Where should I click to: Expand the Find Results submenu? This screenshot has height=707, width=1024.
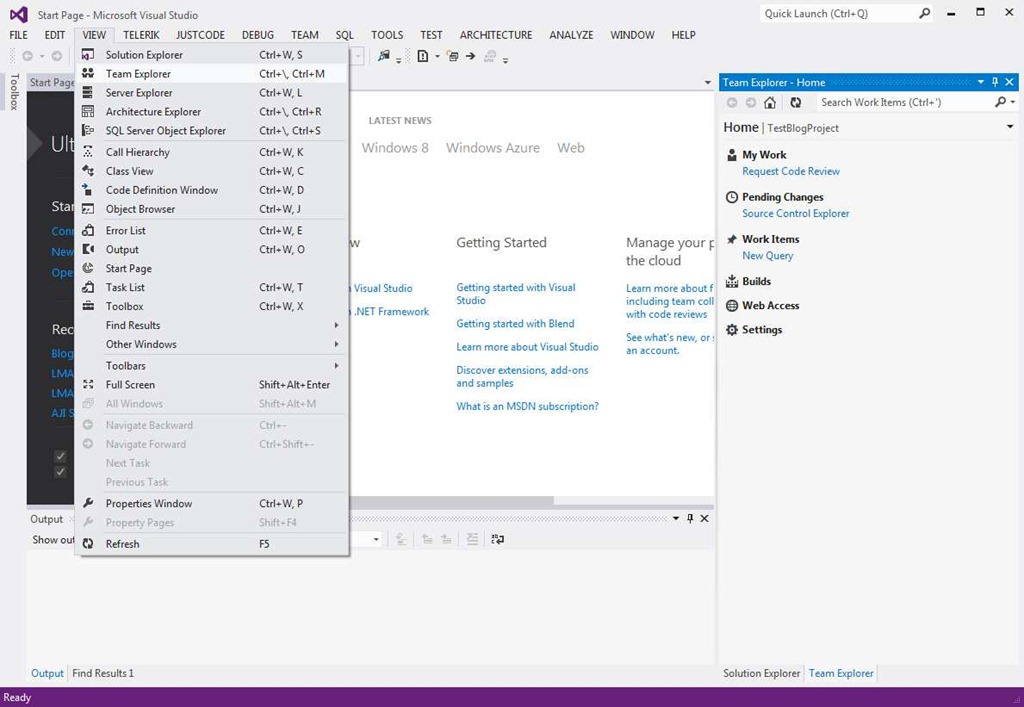212,325
